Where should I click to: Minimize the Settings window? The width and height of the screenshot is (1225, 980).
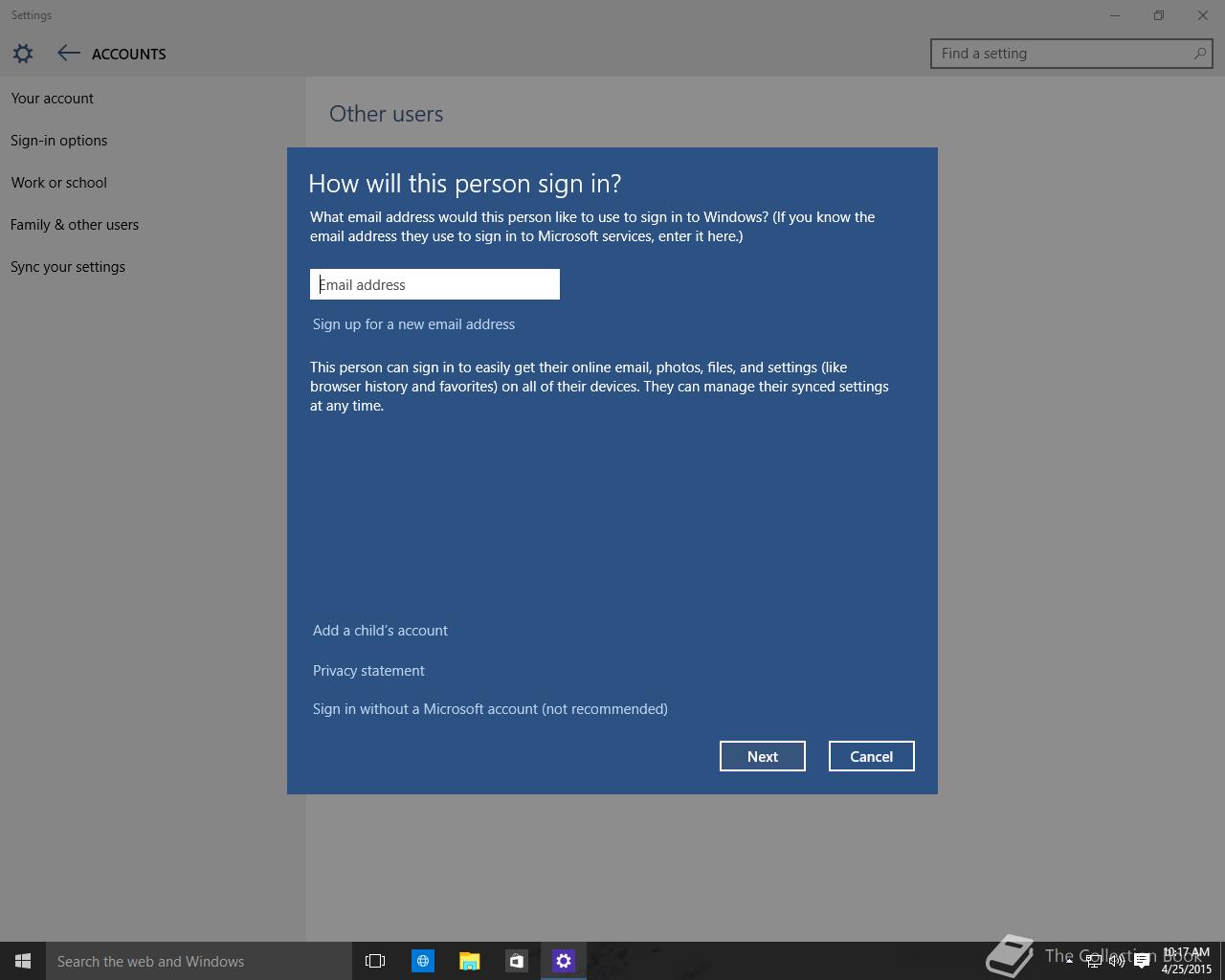point(1115,15)
